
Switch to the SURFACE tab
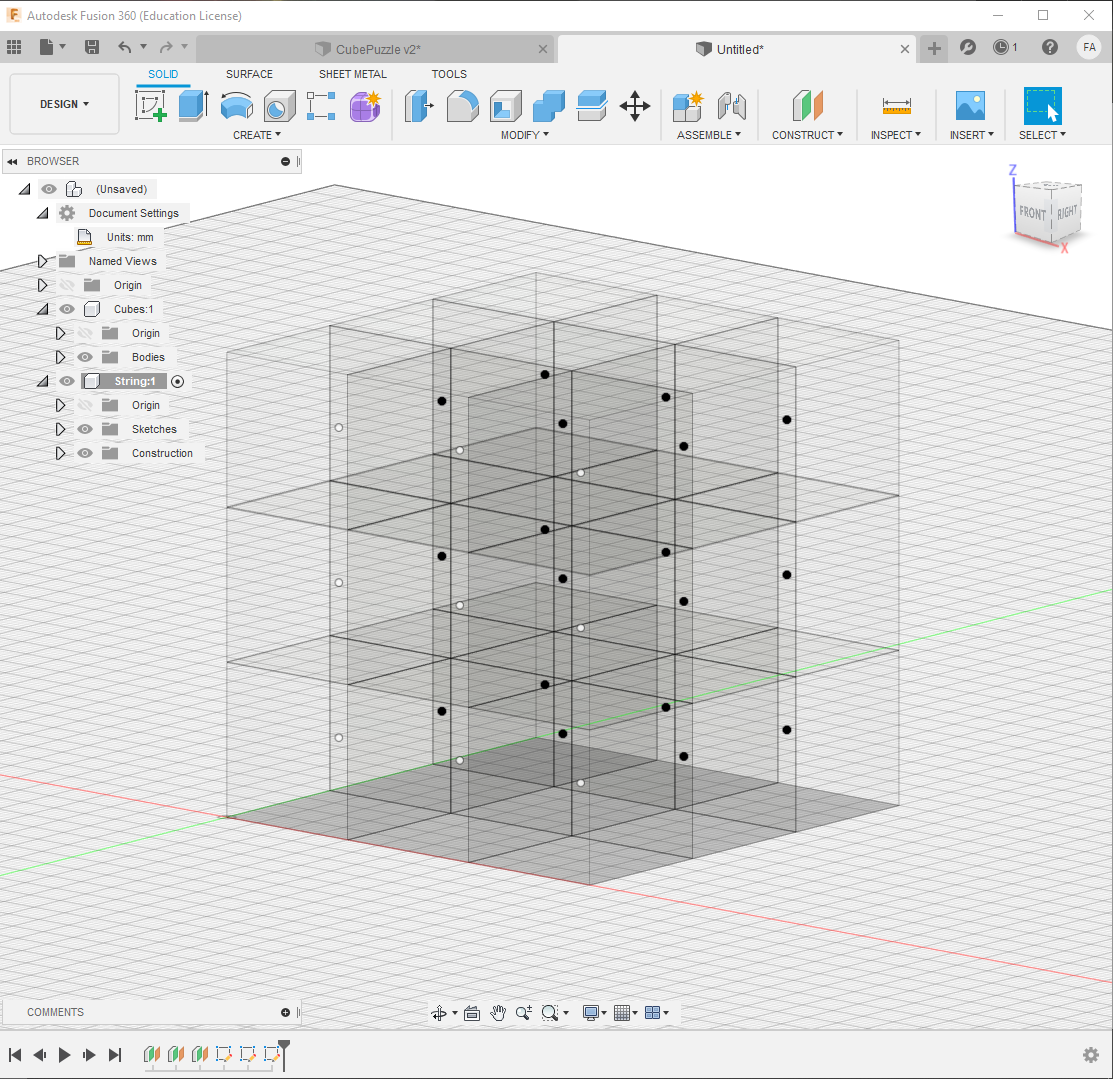[x=248, y=74]
